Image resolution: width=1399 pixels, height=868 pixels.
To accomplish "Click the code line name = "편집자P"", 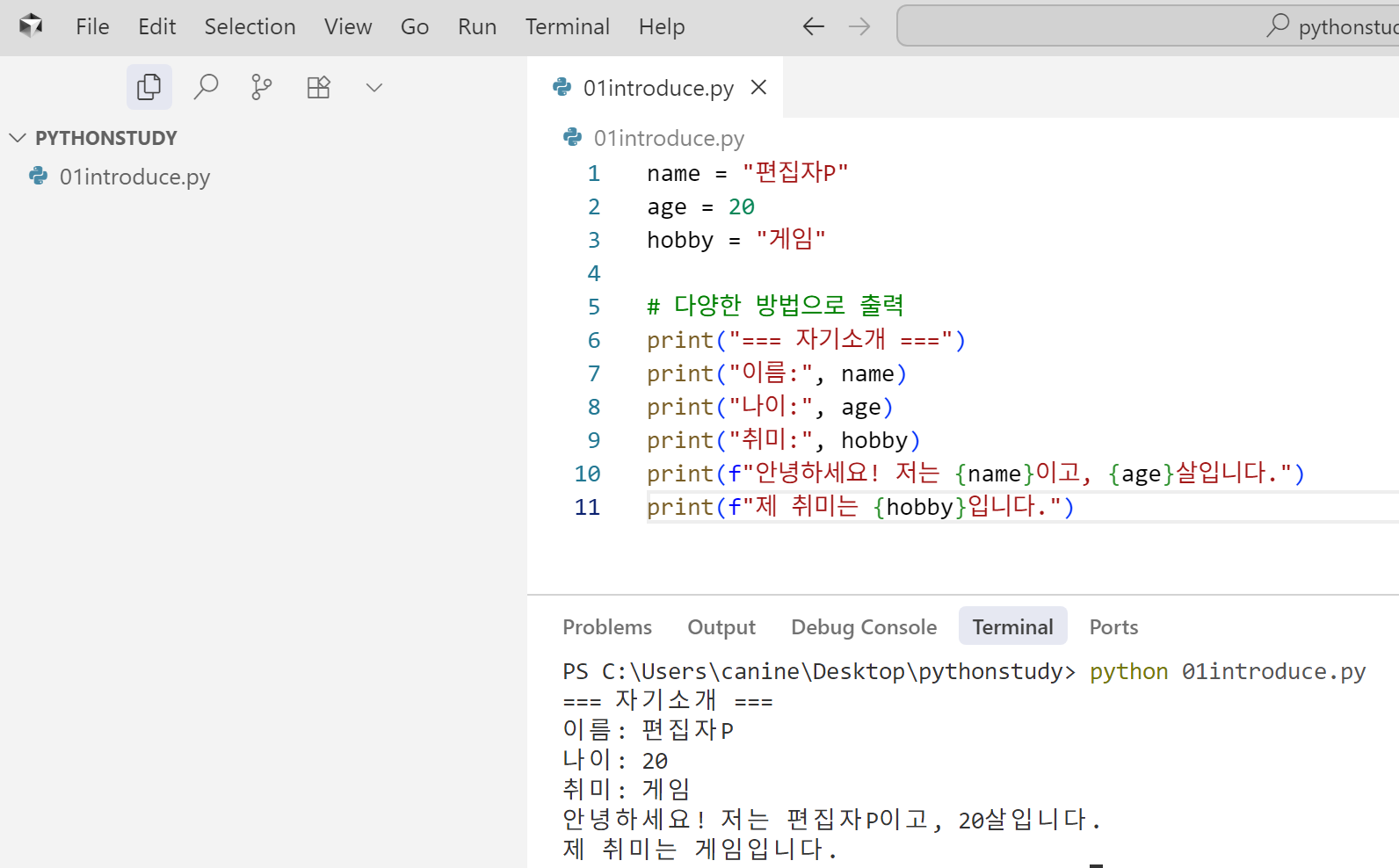I will click(748, 173).
